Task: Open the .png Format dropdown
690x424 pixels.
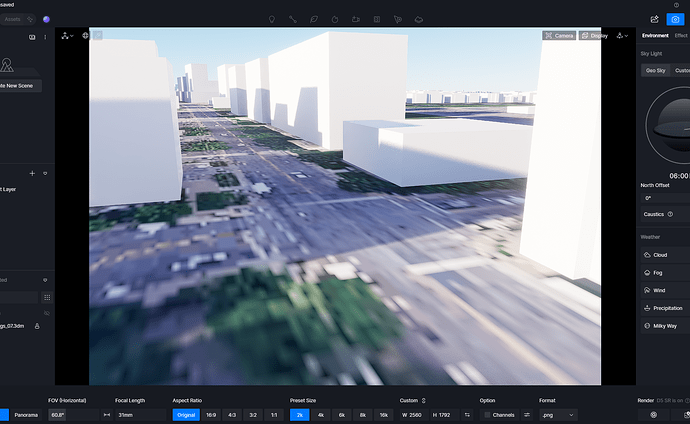Action: click(x=558, y=415)
